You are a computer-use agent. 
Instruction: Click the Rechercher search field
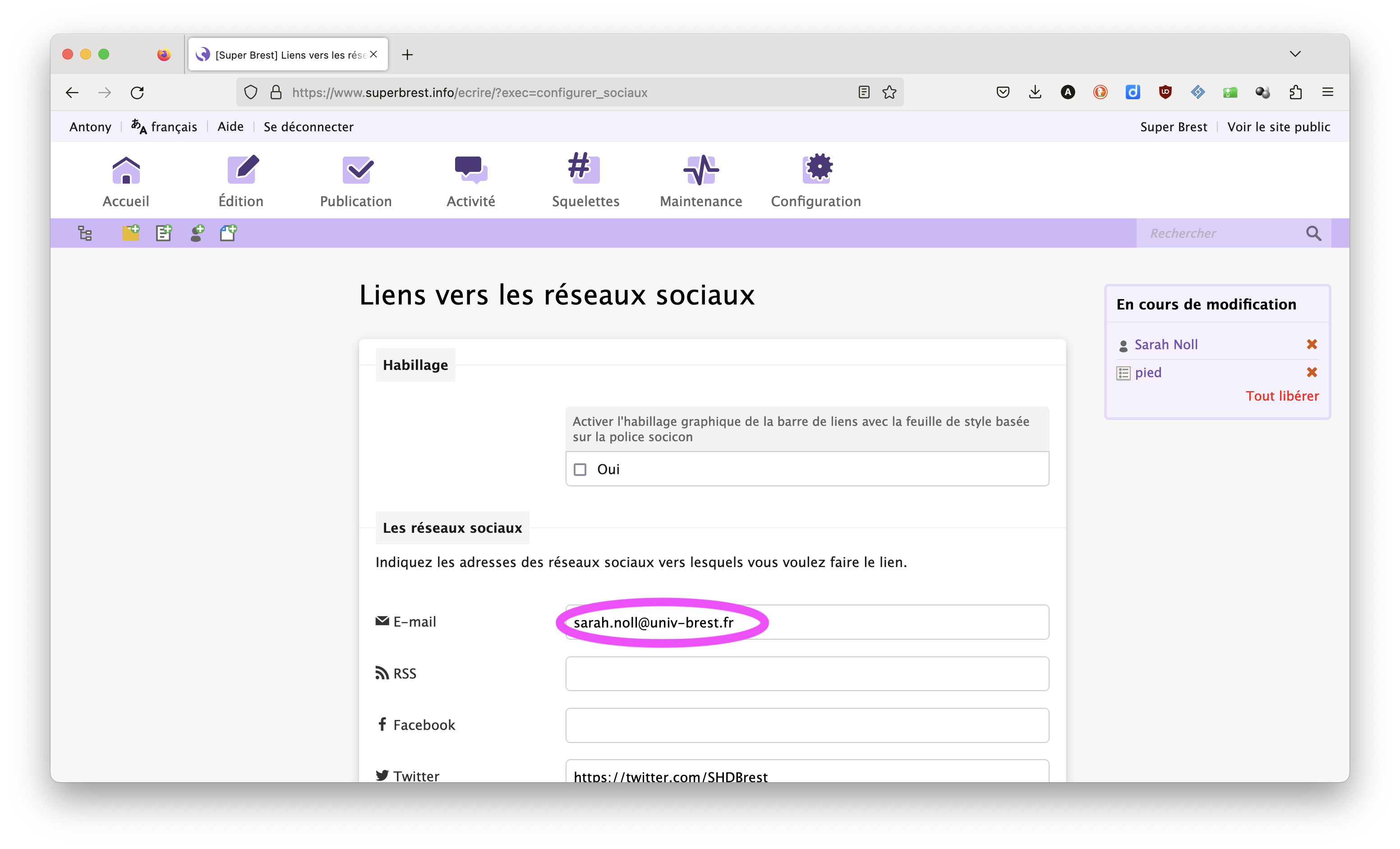(1221, 233)
